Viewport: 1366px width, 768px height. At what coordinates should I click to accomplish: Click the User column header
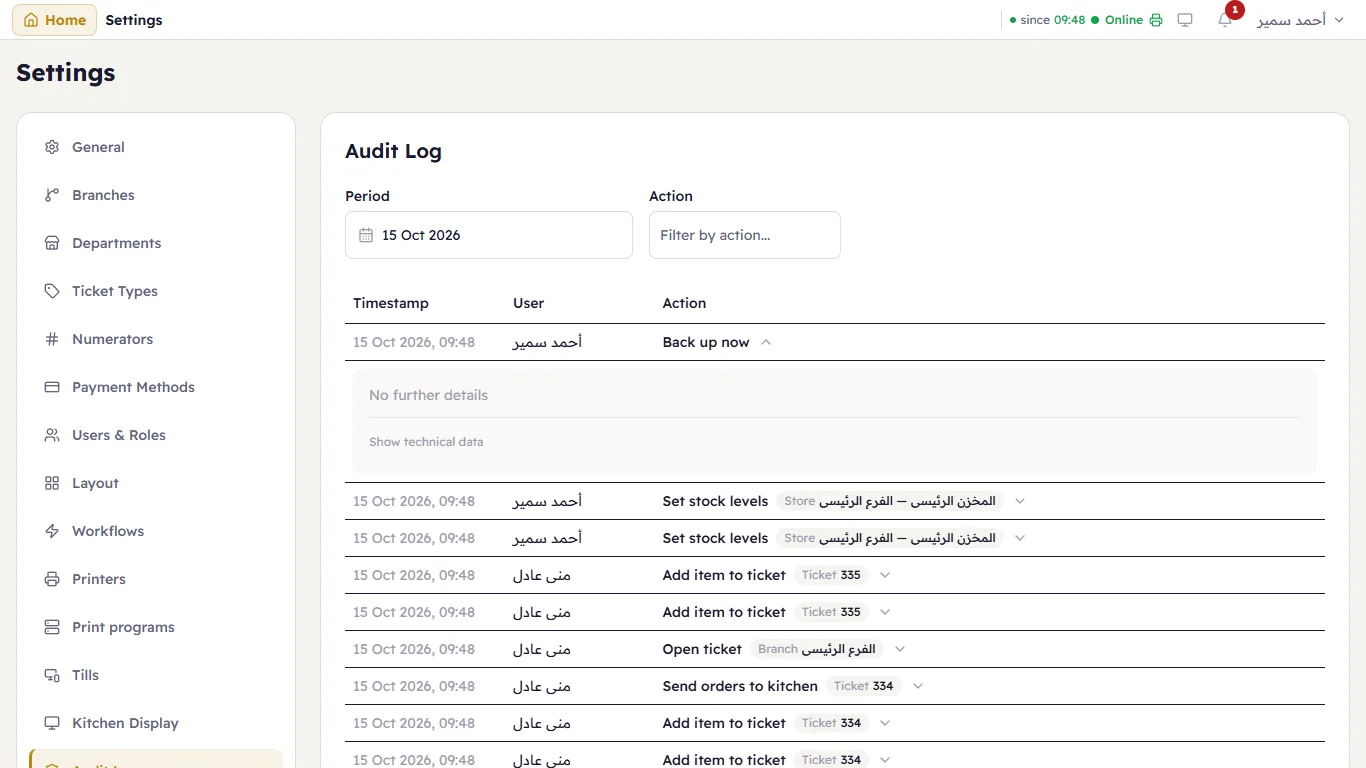(529, 303)
